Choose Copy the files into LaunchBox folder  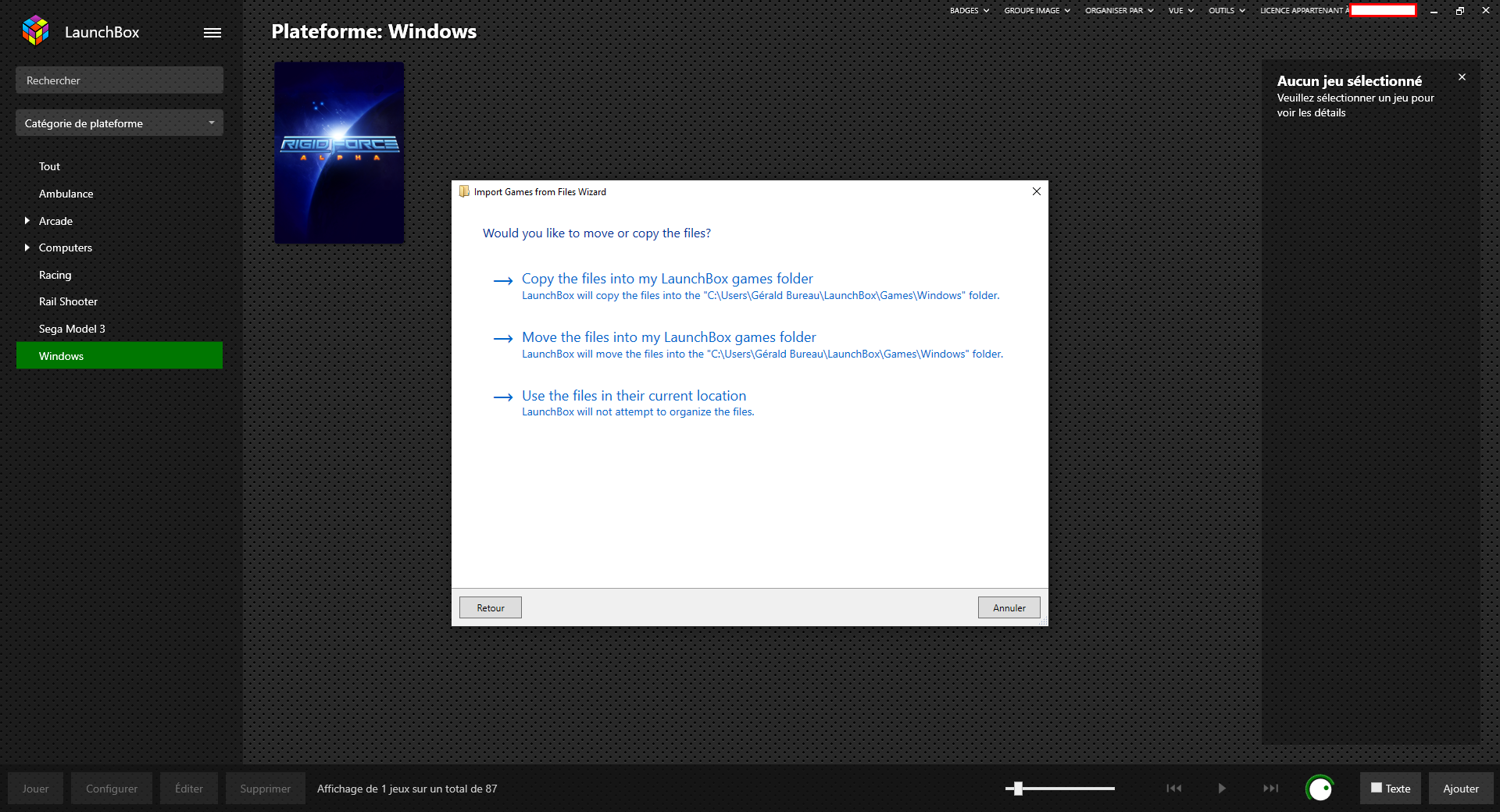[667, 280]
